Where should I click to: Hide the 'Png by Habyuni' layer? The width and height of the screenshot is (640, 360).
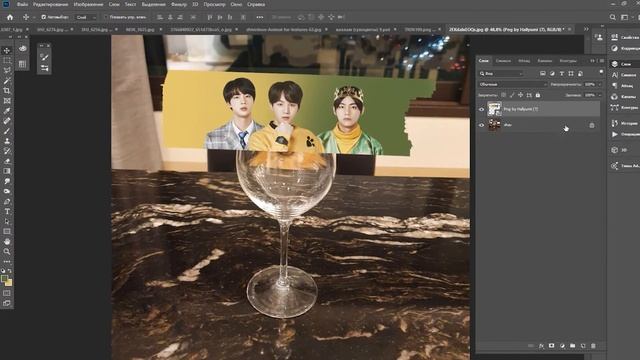click(x=482, y=109)
